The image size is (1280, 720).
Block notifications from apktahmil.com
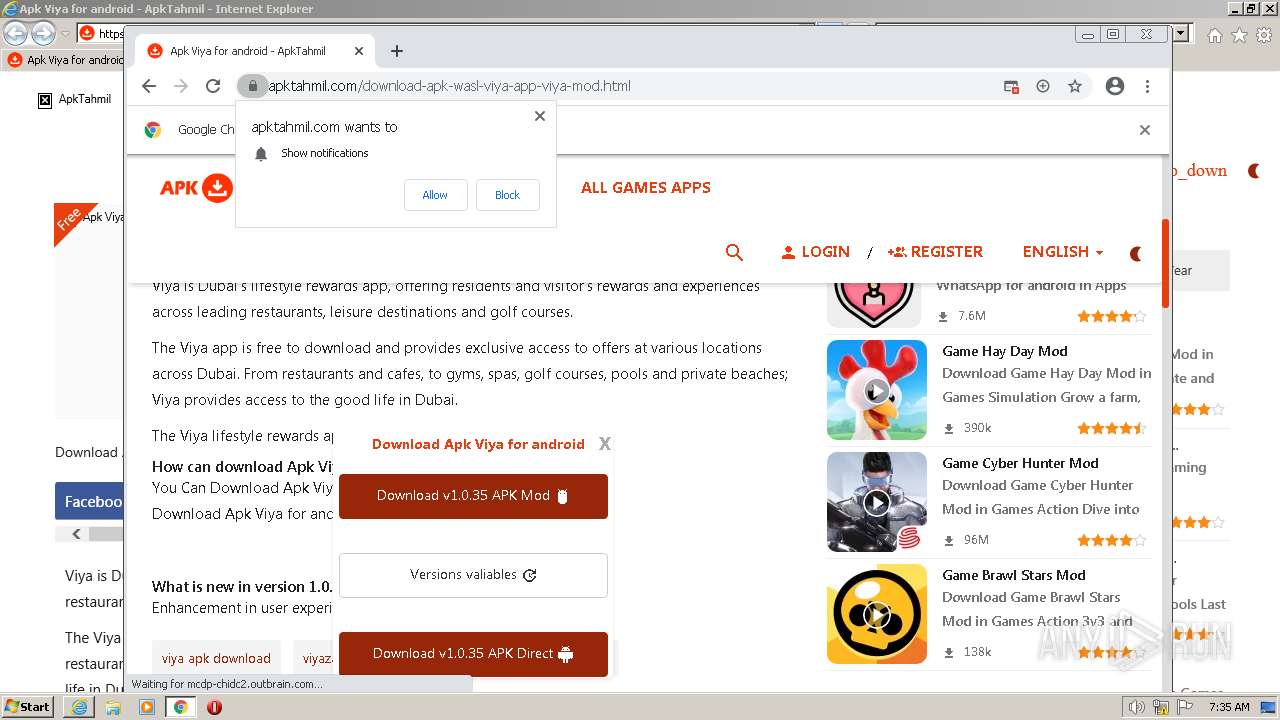pos(507,195)
